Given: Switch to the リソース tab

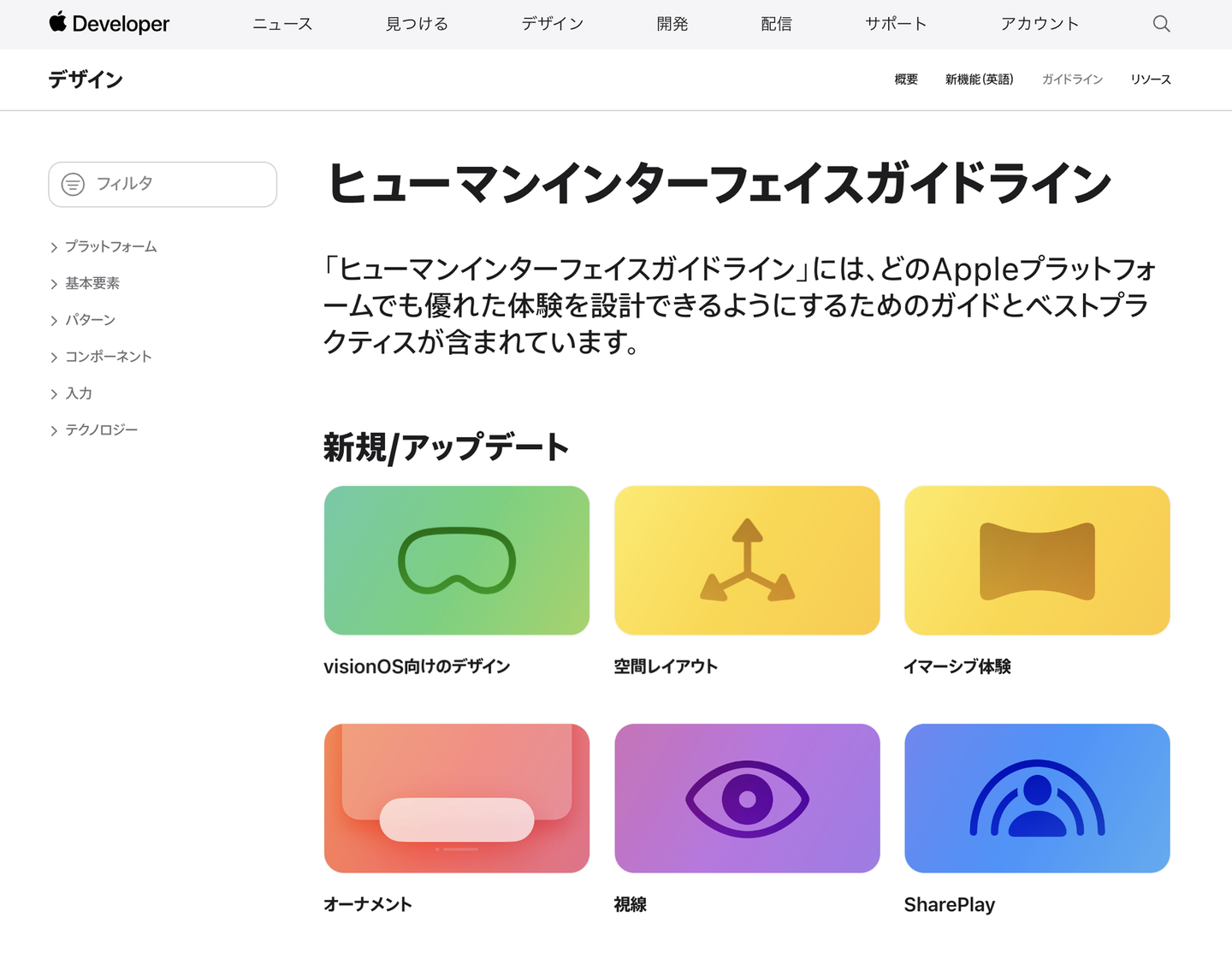Looking at the screenshot, I should 1151,80.
